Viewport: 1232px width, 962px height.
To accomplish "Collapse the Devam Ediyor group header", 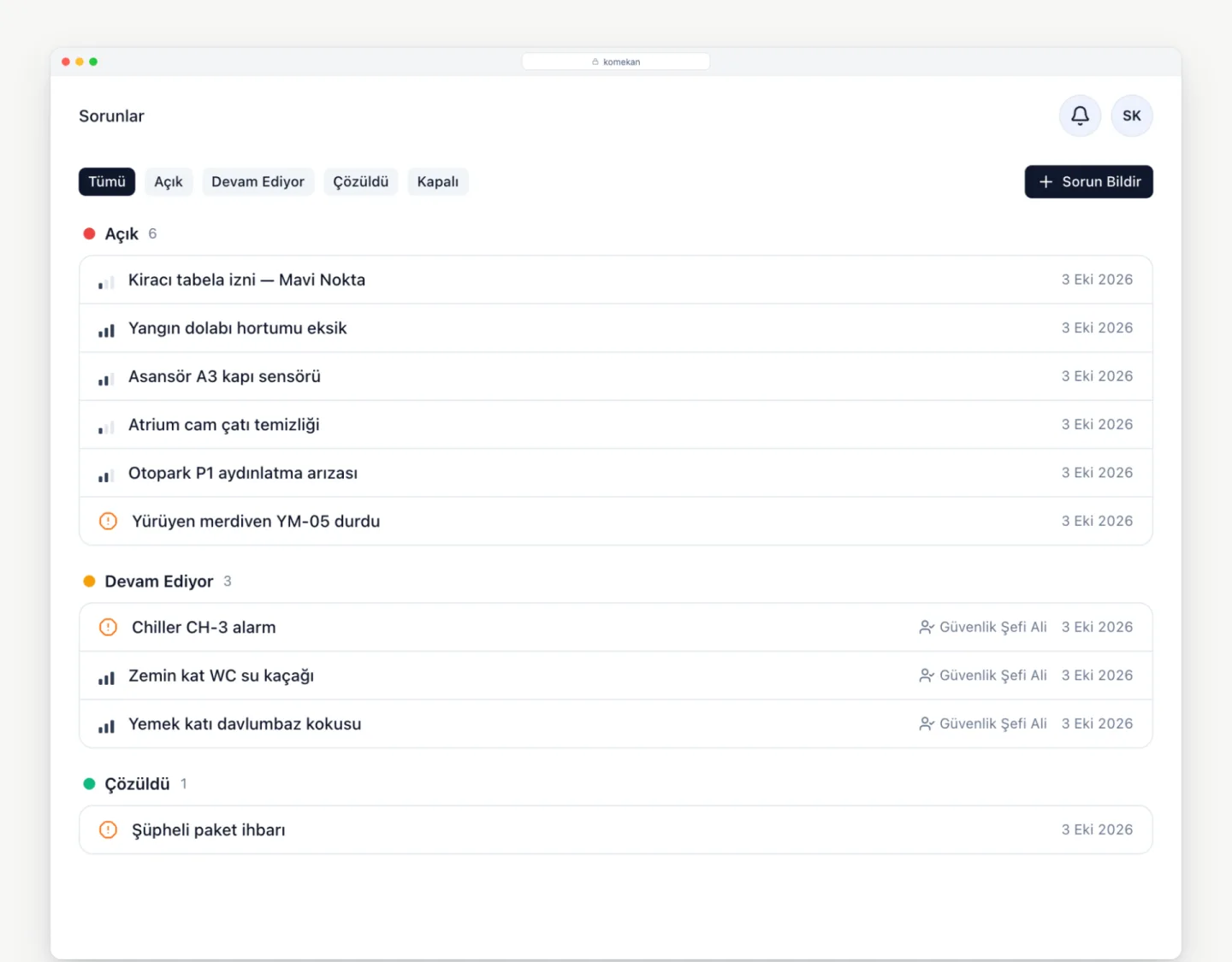I will click(157, 581).
